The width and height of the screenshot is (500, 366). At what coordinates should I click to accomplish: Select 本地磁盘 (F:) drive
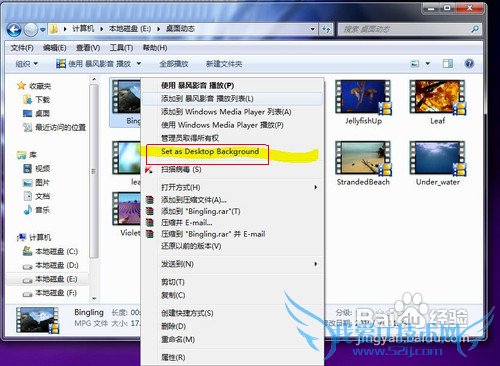50,293
